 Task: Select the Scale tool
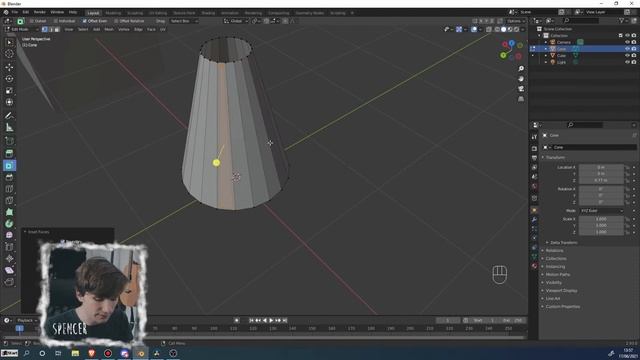click(9, 90)
